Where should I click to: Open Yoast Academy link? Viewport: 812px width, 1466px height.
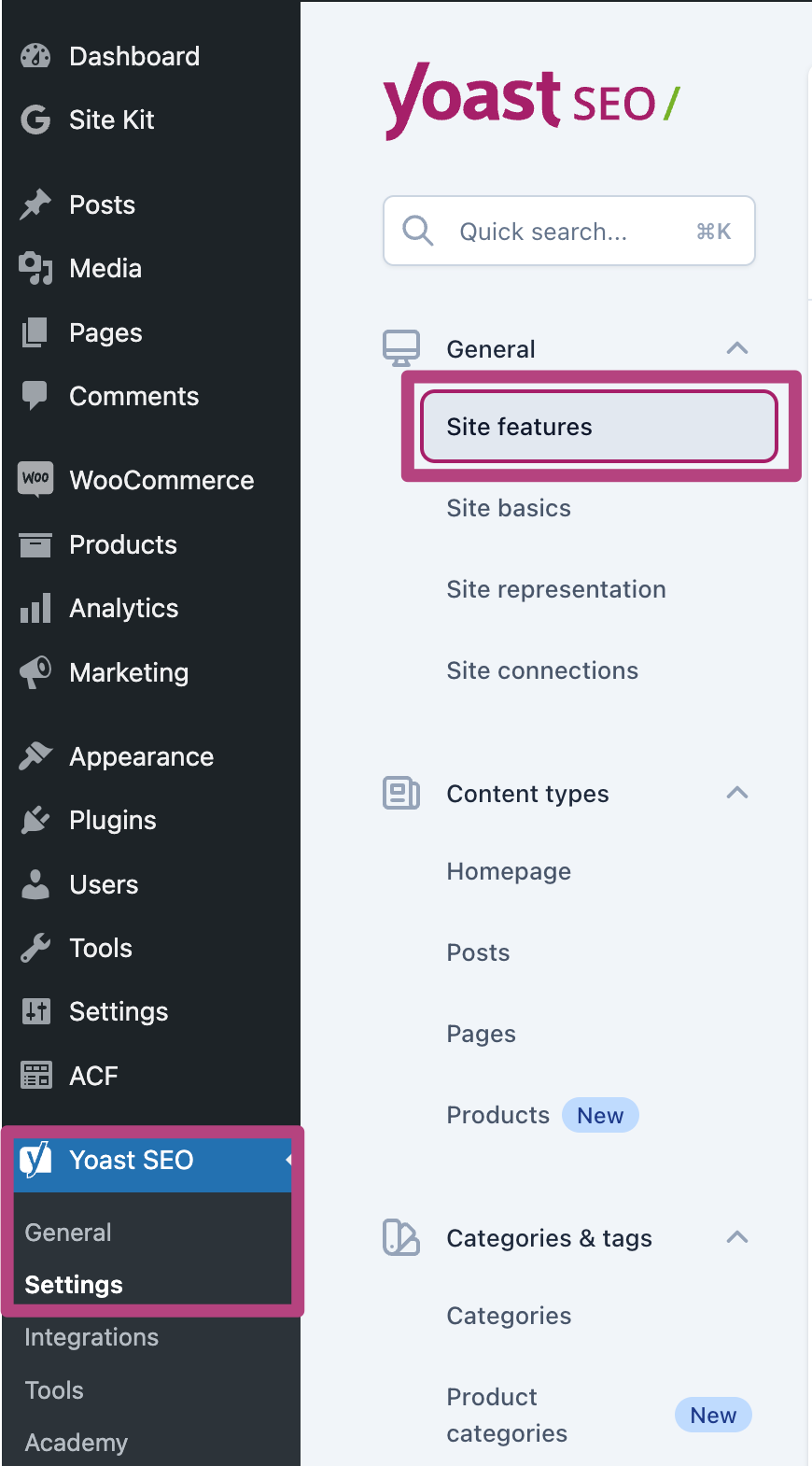click(77, 1443)
